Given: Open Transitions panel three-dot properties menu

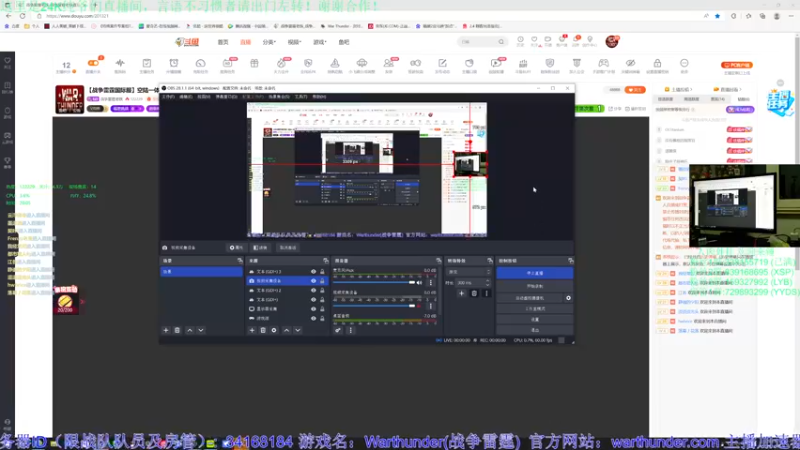Looking at the screenshot, I should [486, 293].
